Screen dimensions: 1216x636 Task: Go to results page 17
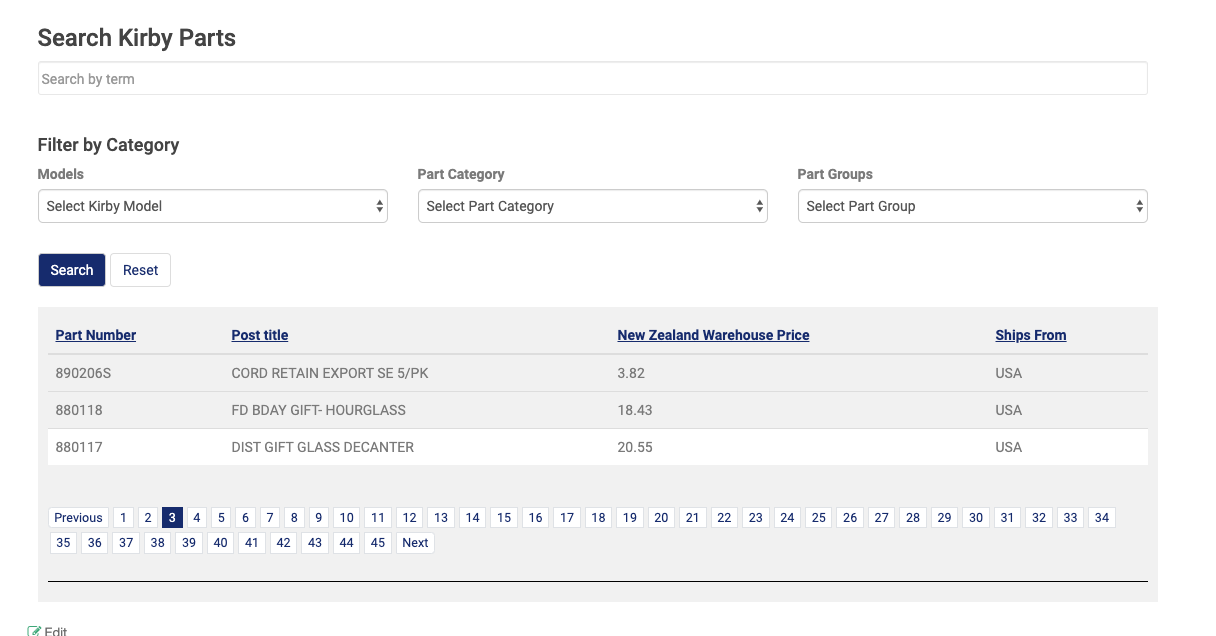[x=567, y=517]
